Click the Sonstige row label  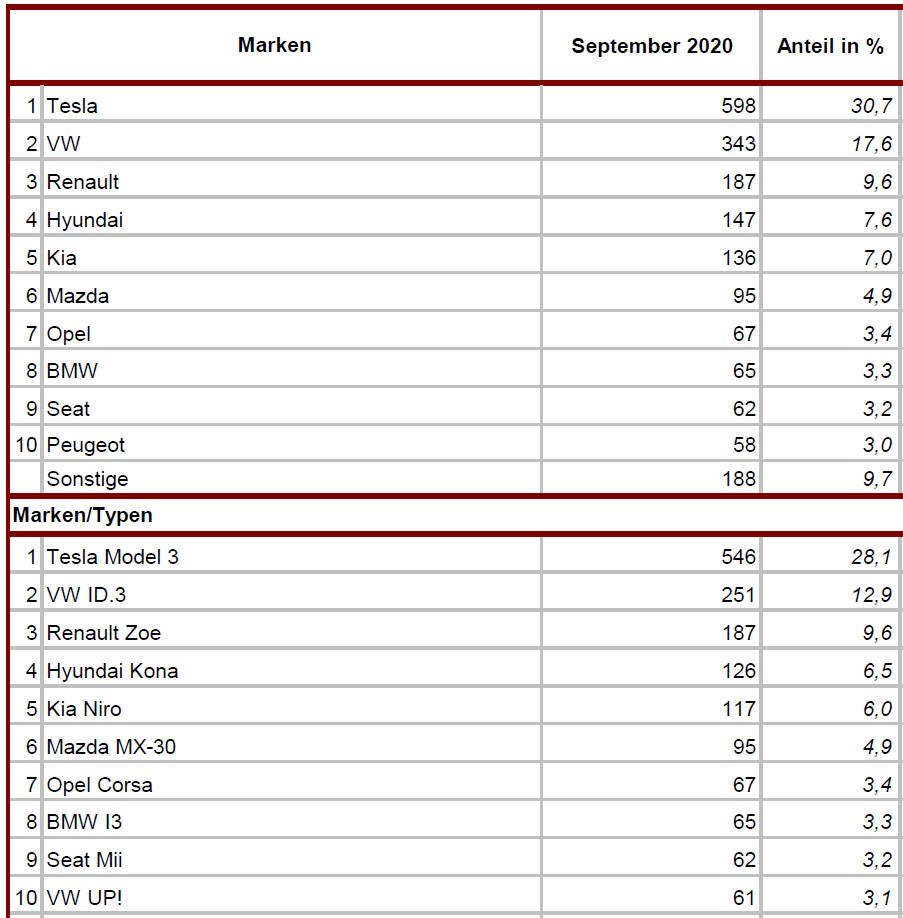coord(88,478)
